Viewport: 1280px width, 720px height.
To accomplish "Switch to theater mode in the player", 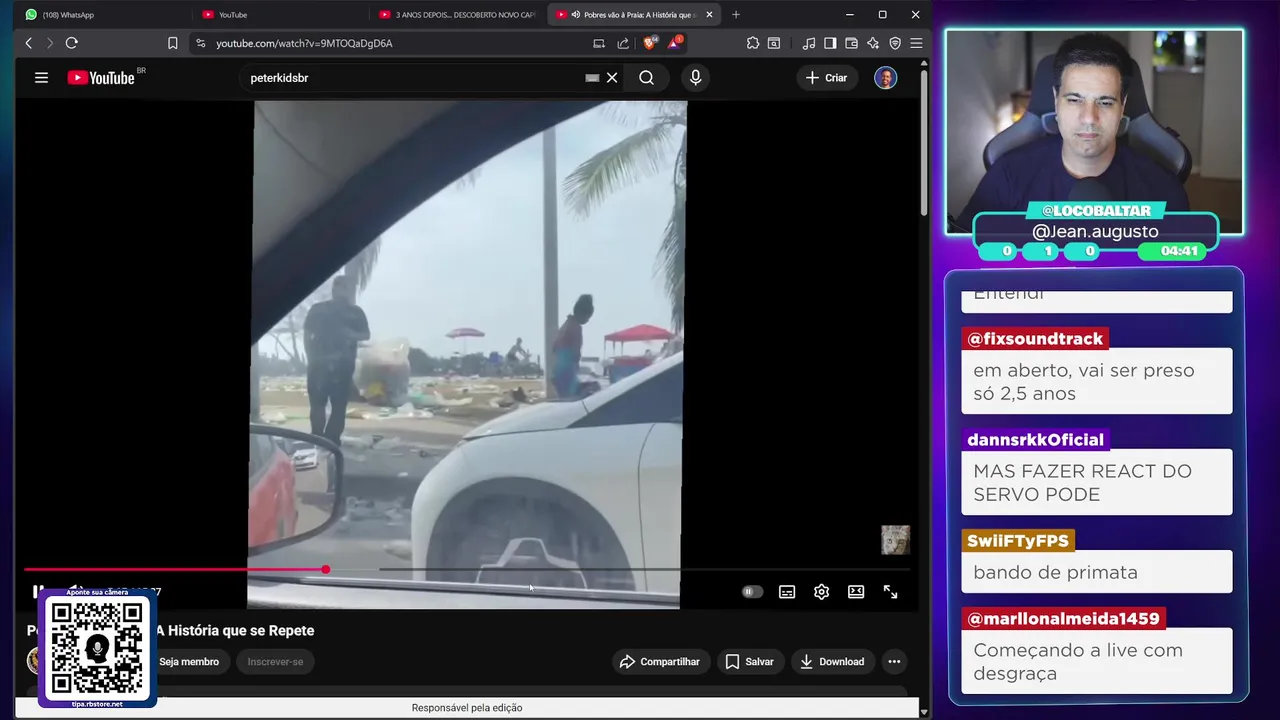I will 856,592.
